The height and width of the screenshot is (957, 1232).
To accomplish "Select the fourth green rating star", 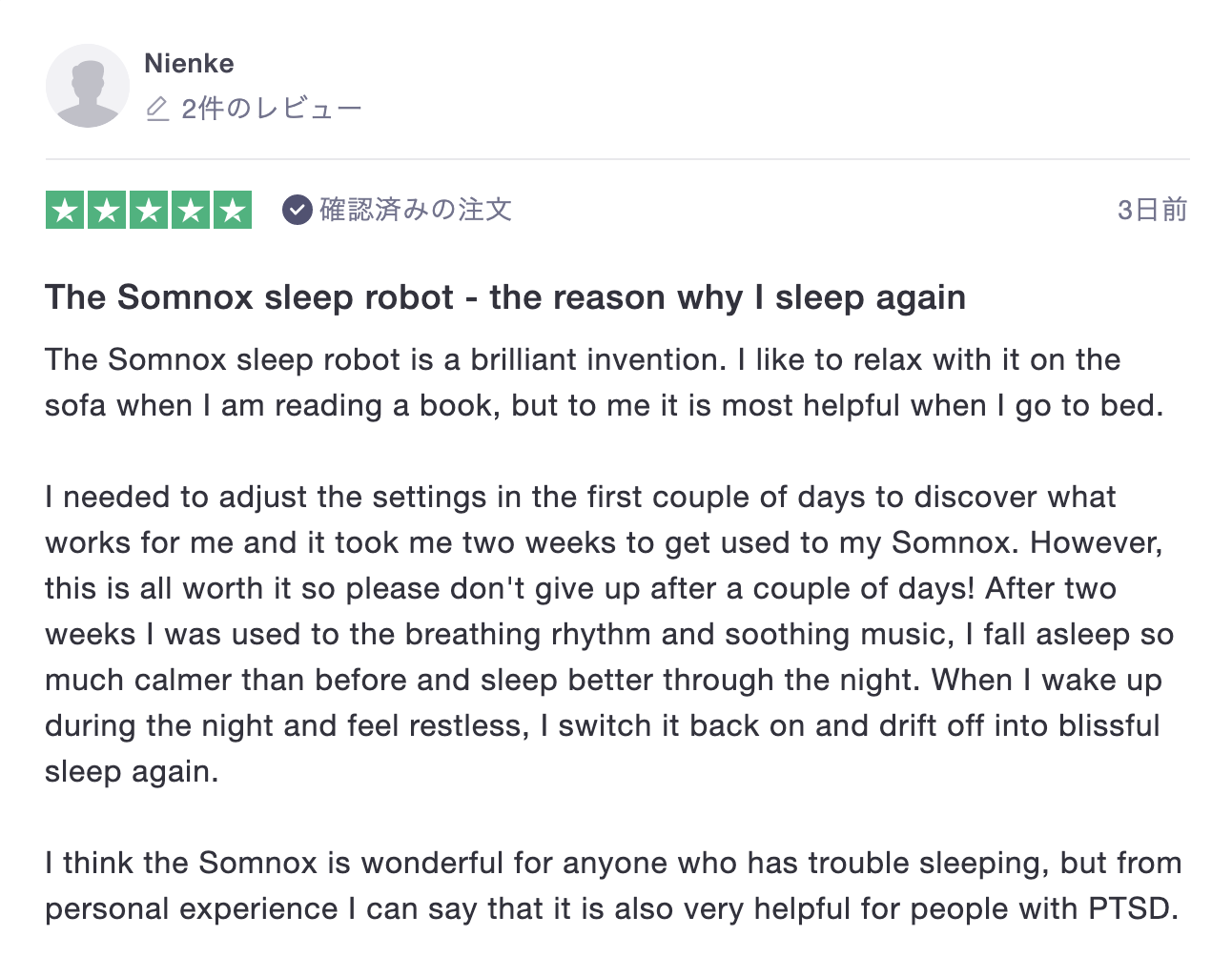I will pyautogui.click(x=191, y=210).
